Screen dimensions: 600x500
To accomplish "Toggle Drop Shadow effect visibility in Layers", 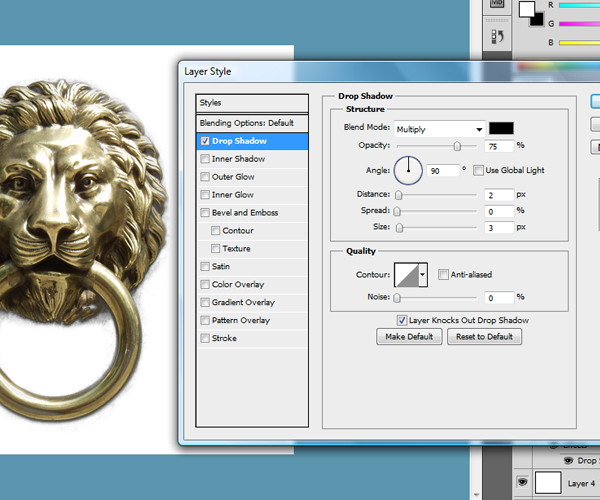I will pos(568,461).
